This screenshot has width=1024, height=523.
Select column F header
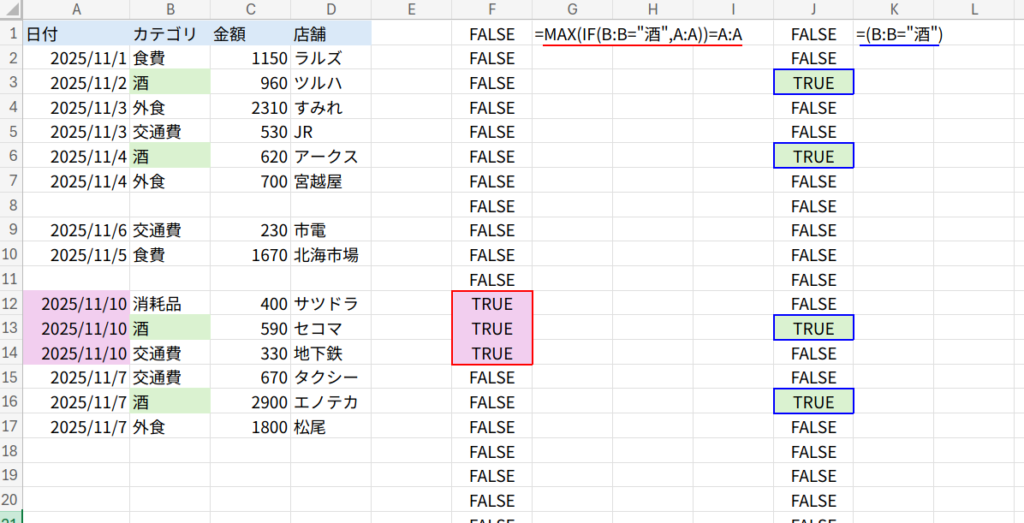(x=491, y=8)
